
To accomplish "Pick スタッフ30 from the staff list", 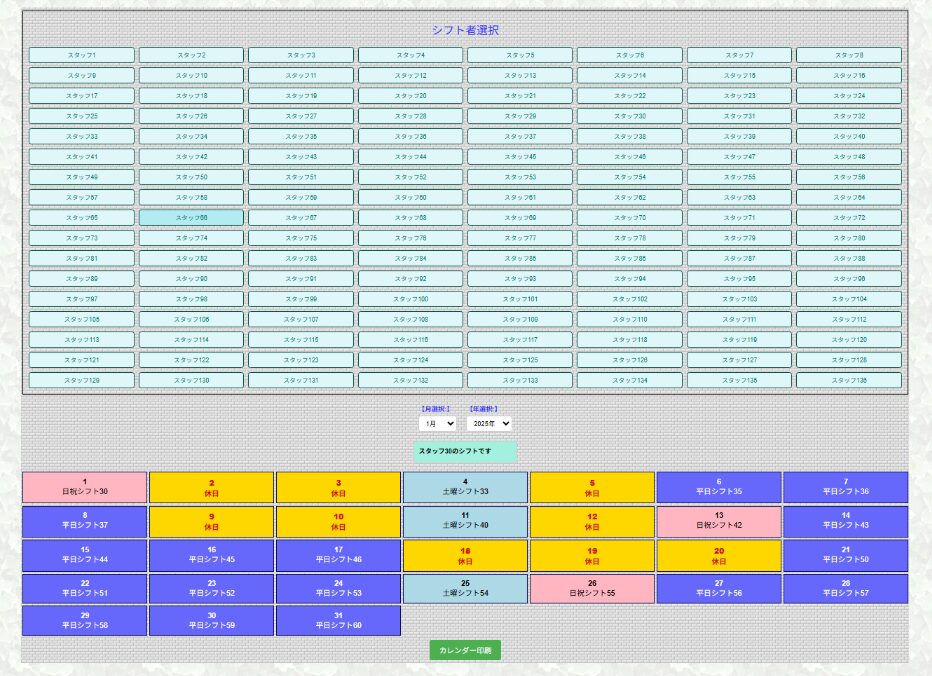I will pos(629,116).
